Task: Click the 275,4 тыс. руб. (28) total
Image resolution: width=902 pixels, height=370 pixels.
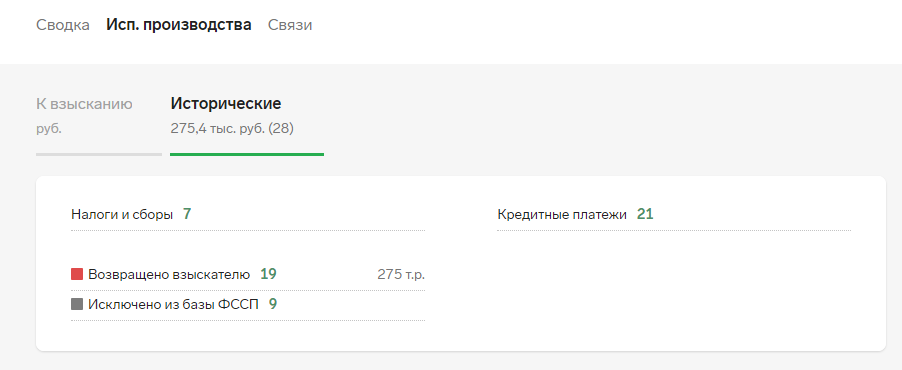Action: tap(232, 129)
